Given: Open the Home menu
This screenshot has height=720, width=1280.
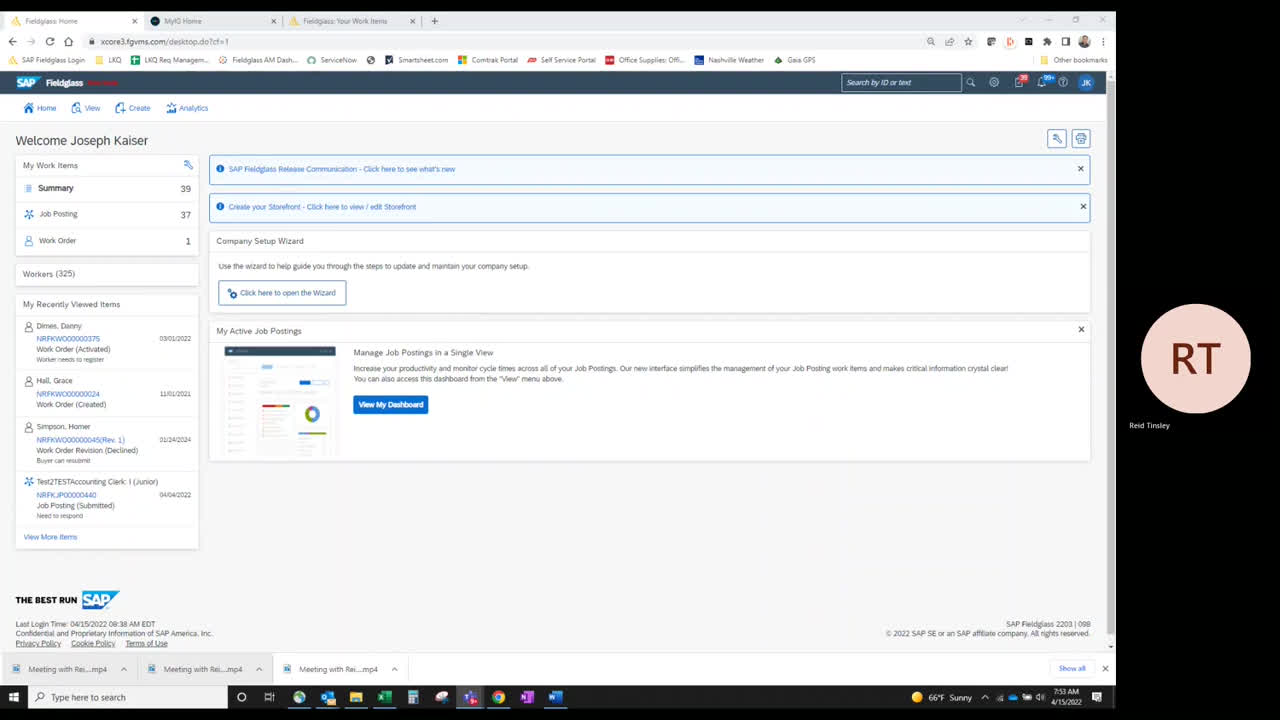Looking at the screenshot, I should (40, 108).
